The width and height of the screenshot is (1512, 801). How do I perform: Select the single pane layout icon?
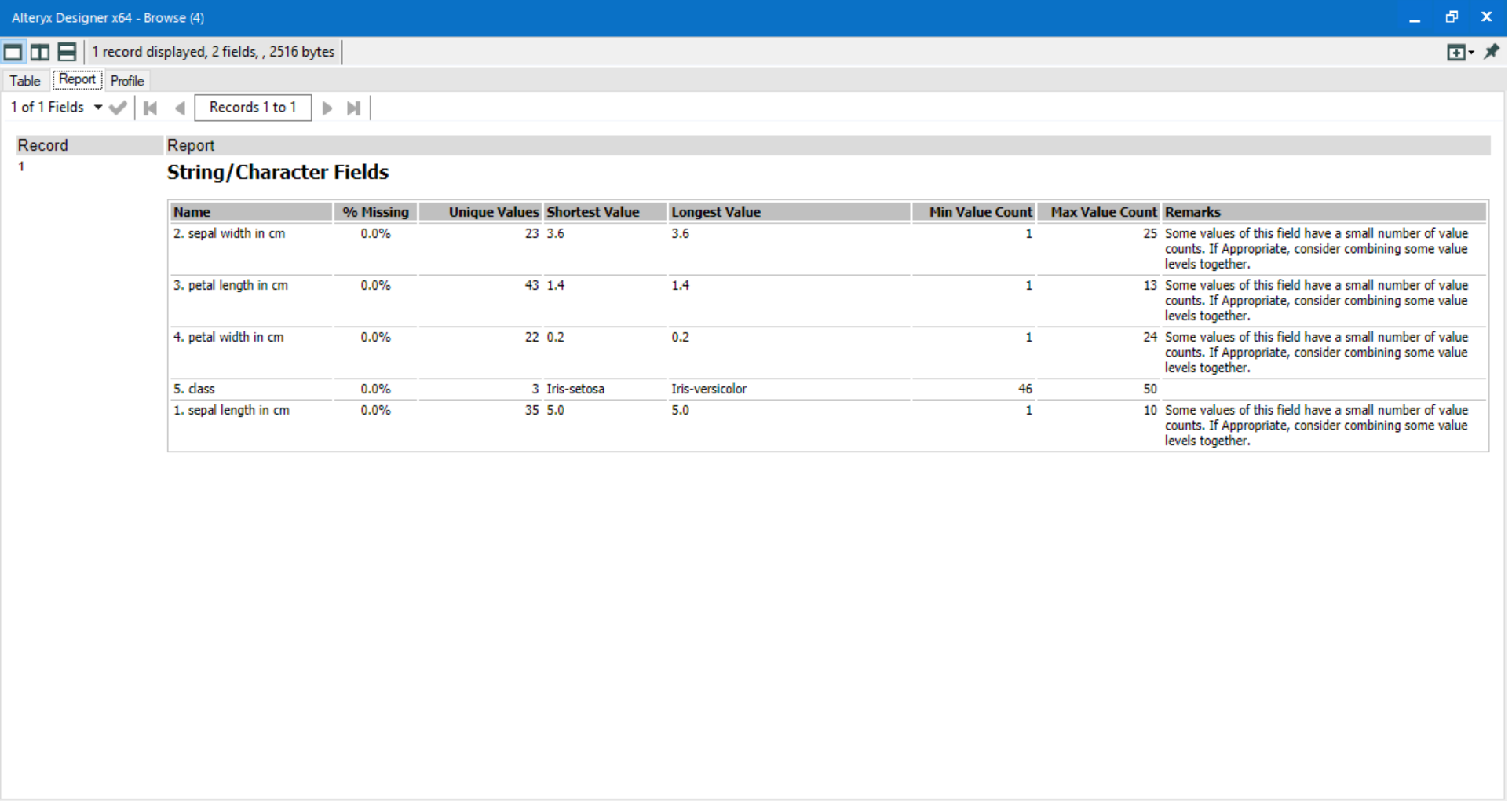point(13,51)
